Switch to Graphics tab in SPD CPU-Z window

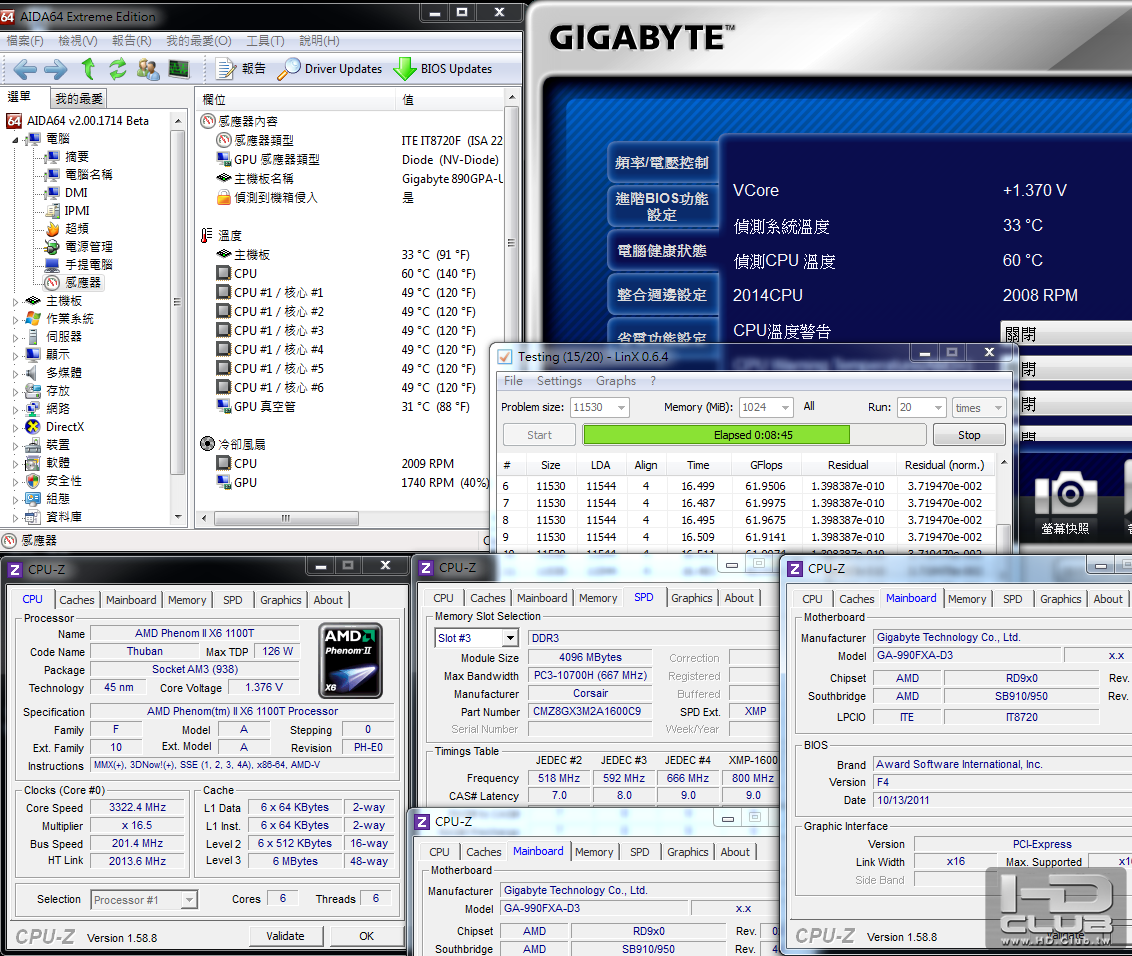click(692, 598)
